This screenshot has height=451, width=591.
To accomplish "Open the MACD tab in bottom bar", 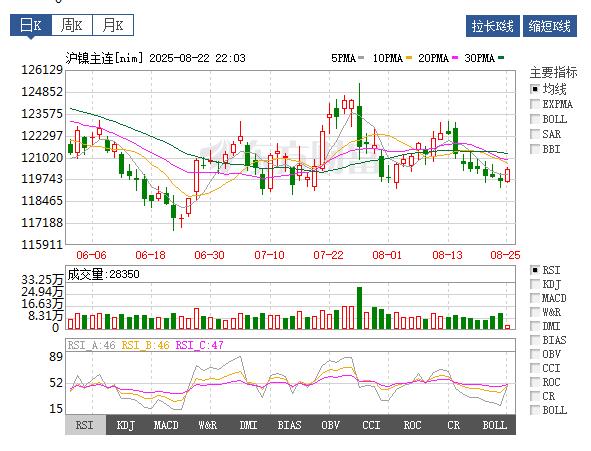I will tap(166, 425).
